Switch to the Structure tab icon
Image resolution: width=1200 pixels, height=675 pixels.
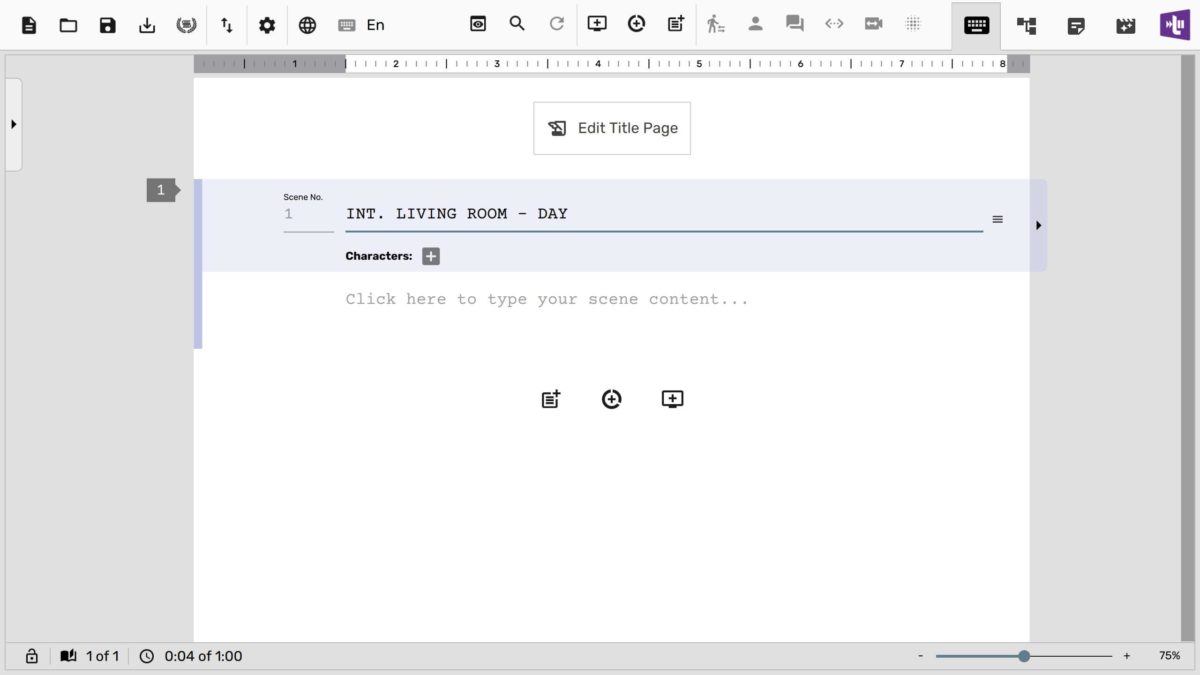(1027, 26)
